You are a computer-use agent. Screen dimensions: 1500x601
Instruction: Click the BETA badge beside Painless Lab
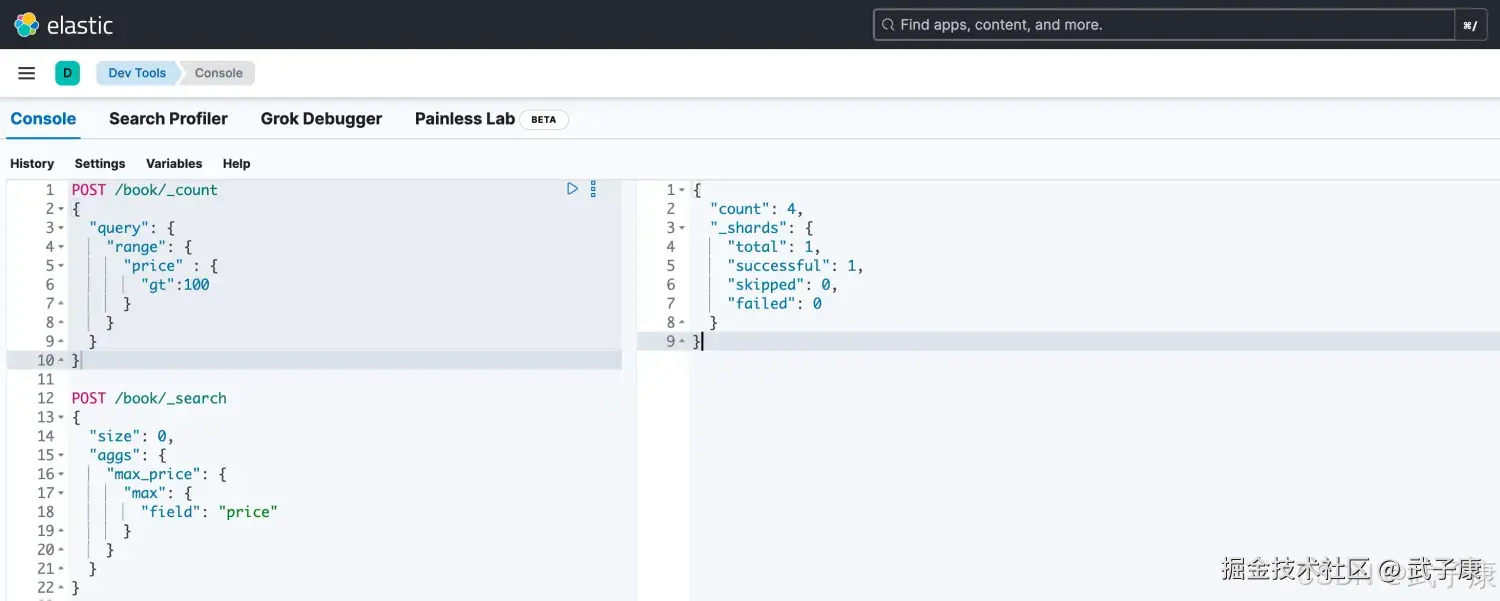[x=543, y=119]
